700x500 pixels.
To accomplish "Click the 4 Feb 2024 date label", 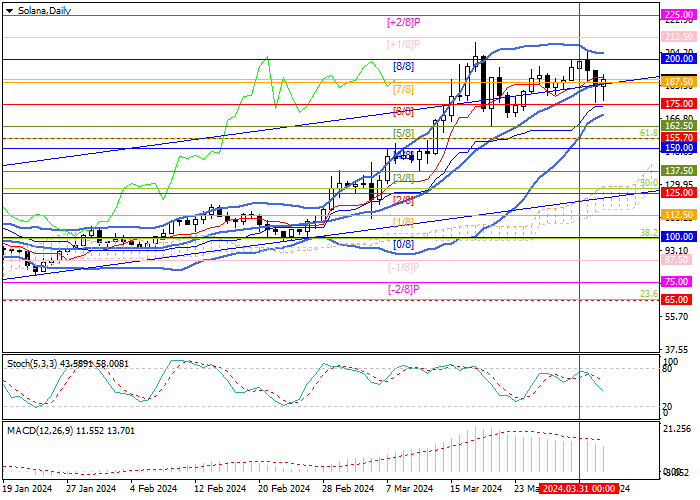I will 154,488.
